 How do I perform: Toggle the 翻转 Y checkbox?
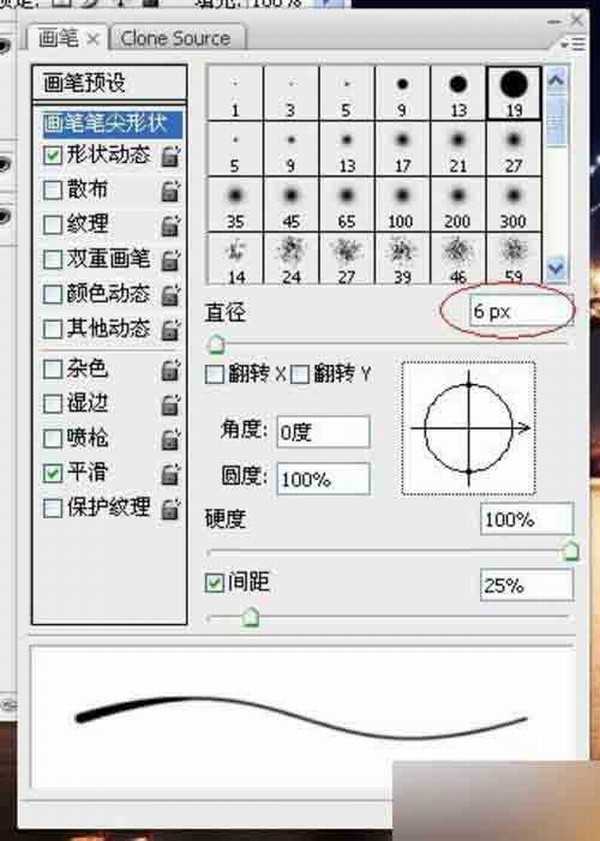coord(300,374)
